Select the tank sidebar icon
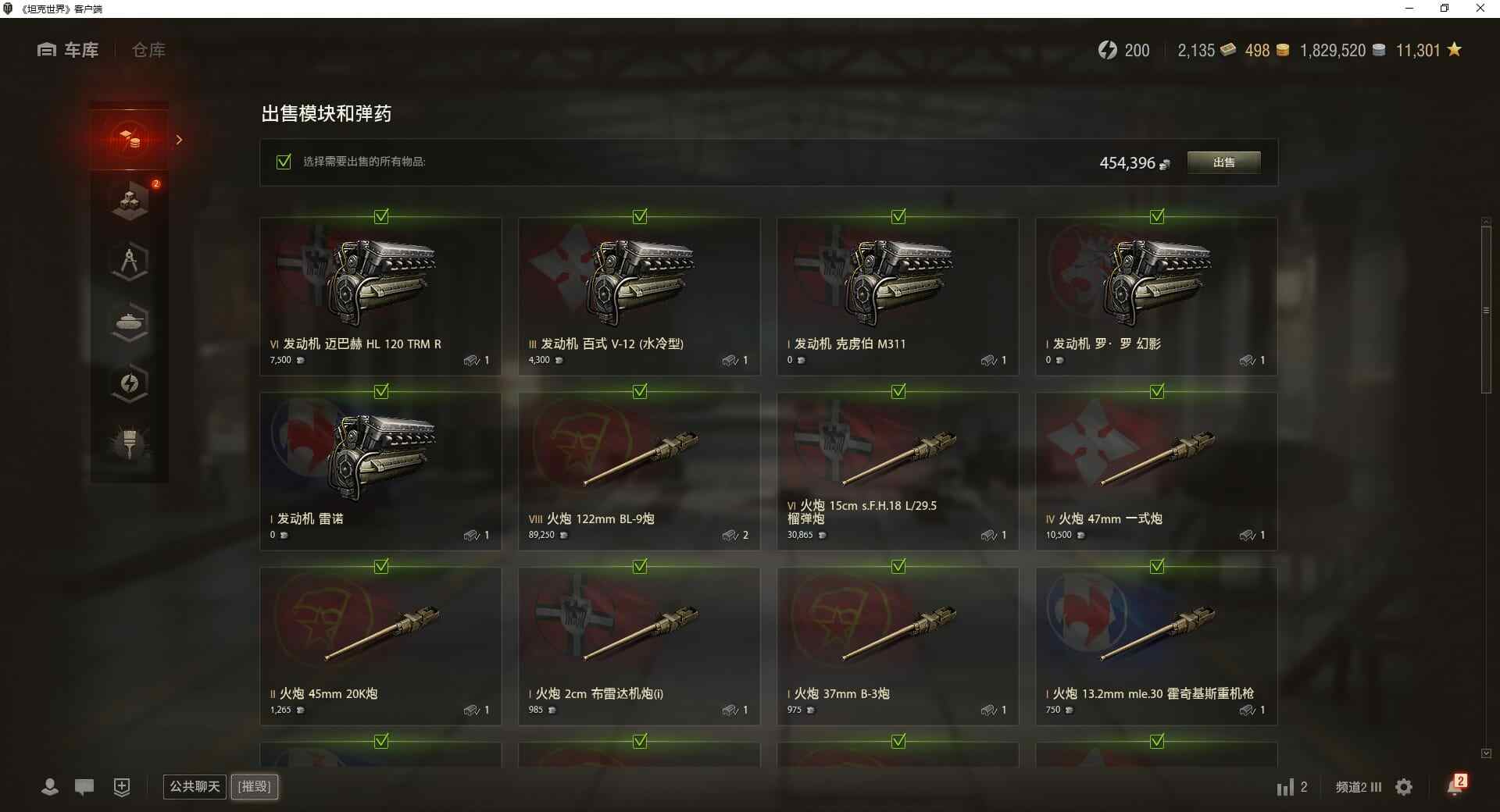Image resolution: width=1500 pixels, height=812 pixels. (130, 322)
